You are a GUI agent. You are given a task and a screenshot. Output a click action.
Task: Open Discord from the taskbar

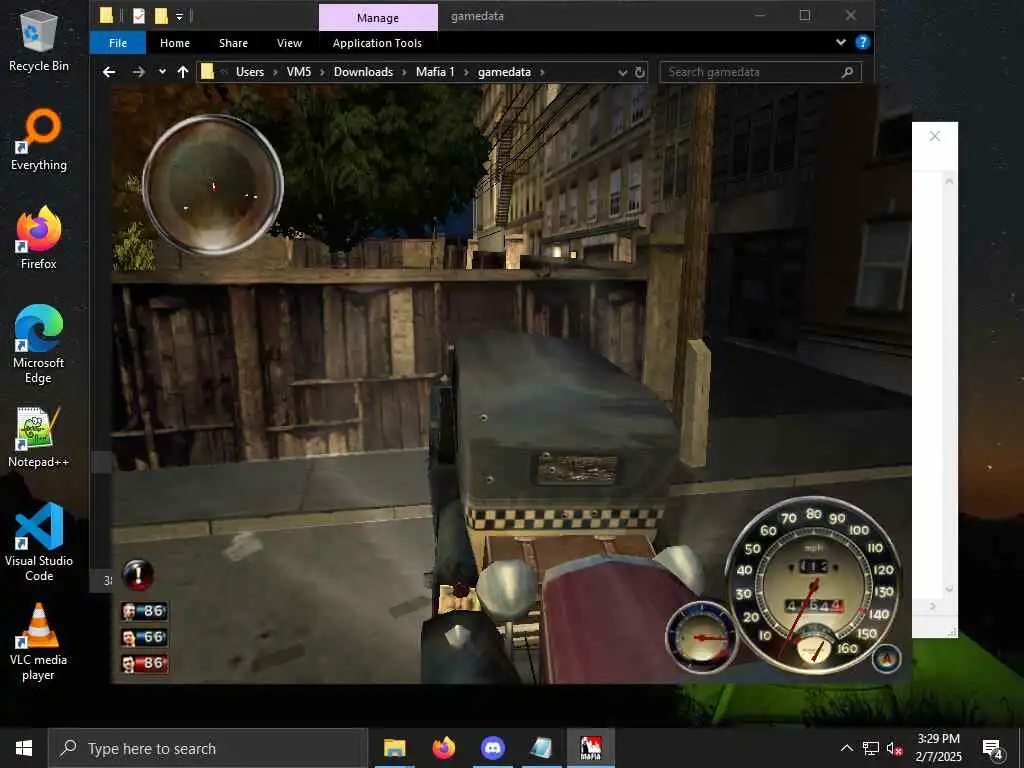(492, 748)
